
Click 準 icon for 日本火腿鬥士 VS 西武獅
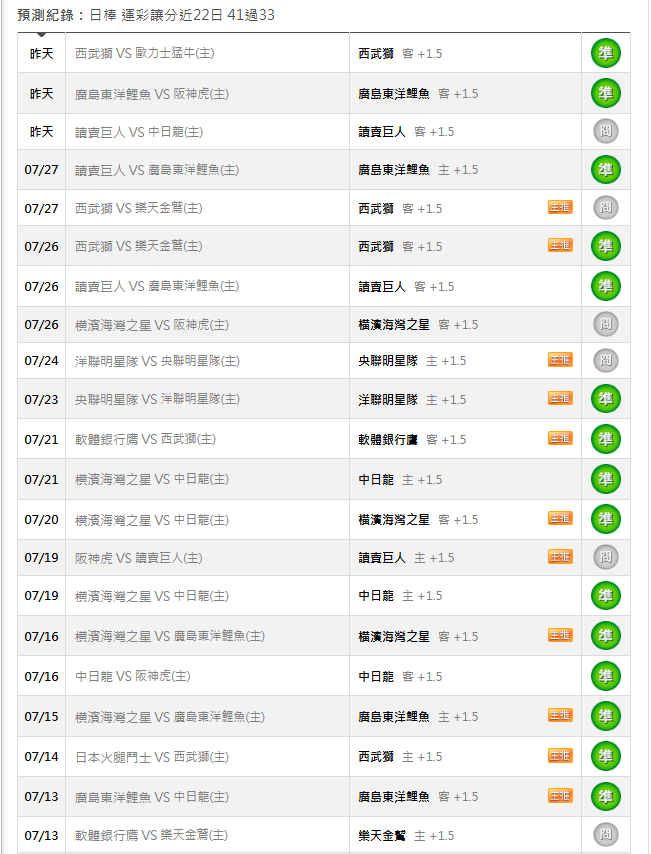point(606,757)
